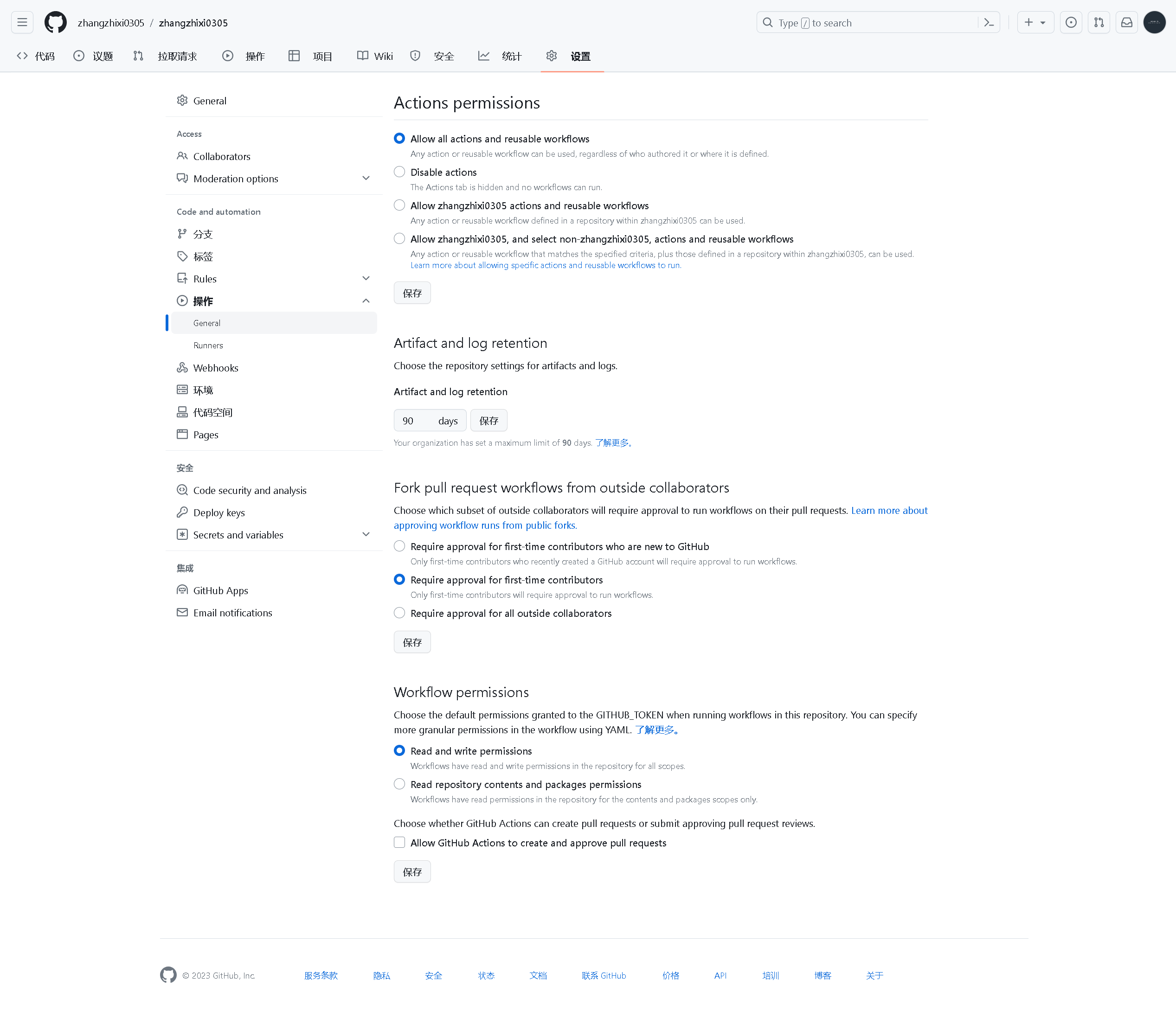1176x1018 pixels.
Task: Open the command palette icon
Action: [989, 23]
